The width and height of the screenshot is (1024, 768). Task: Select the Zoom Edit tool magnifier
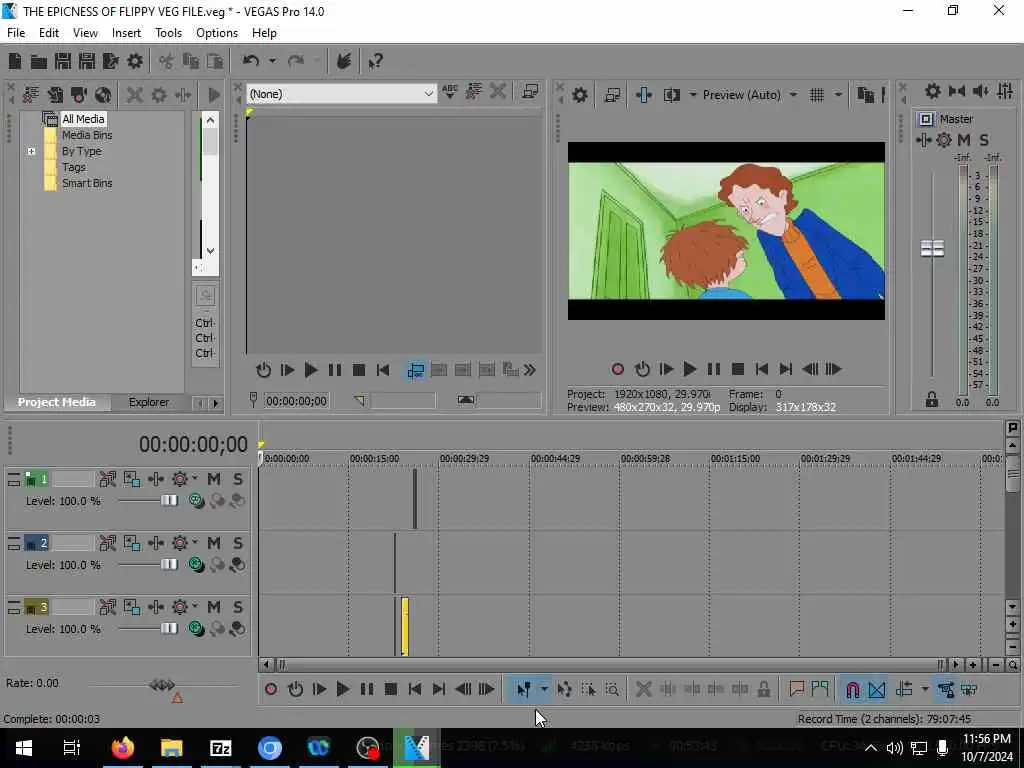point(612,689)
